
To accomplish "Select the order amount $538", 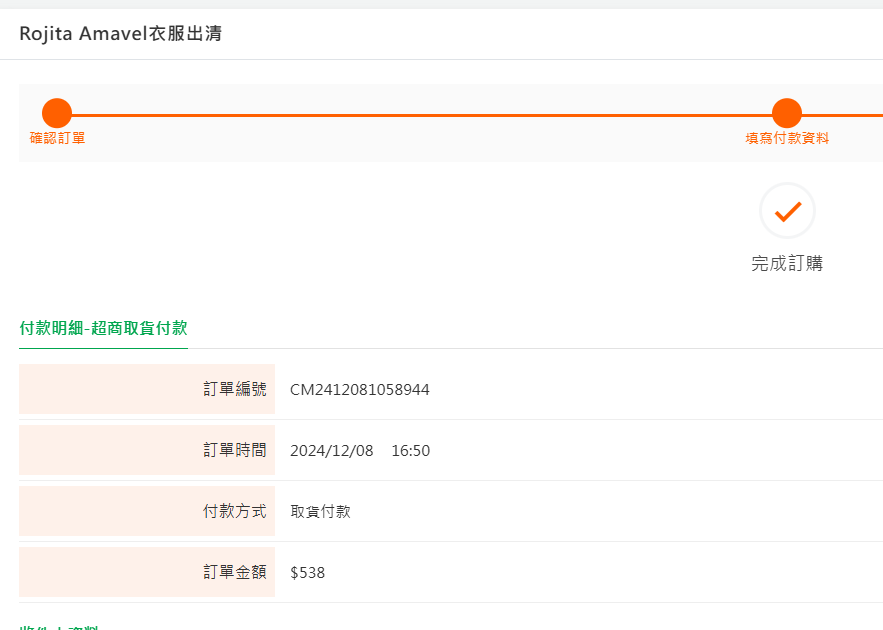I will pos(307,573).
